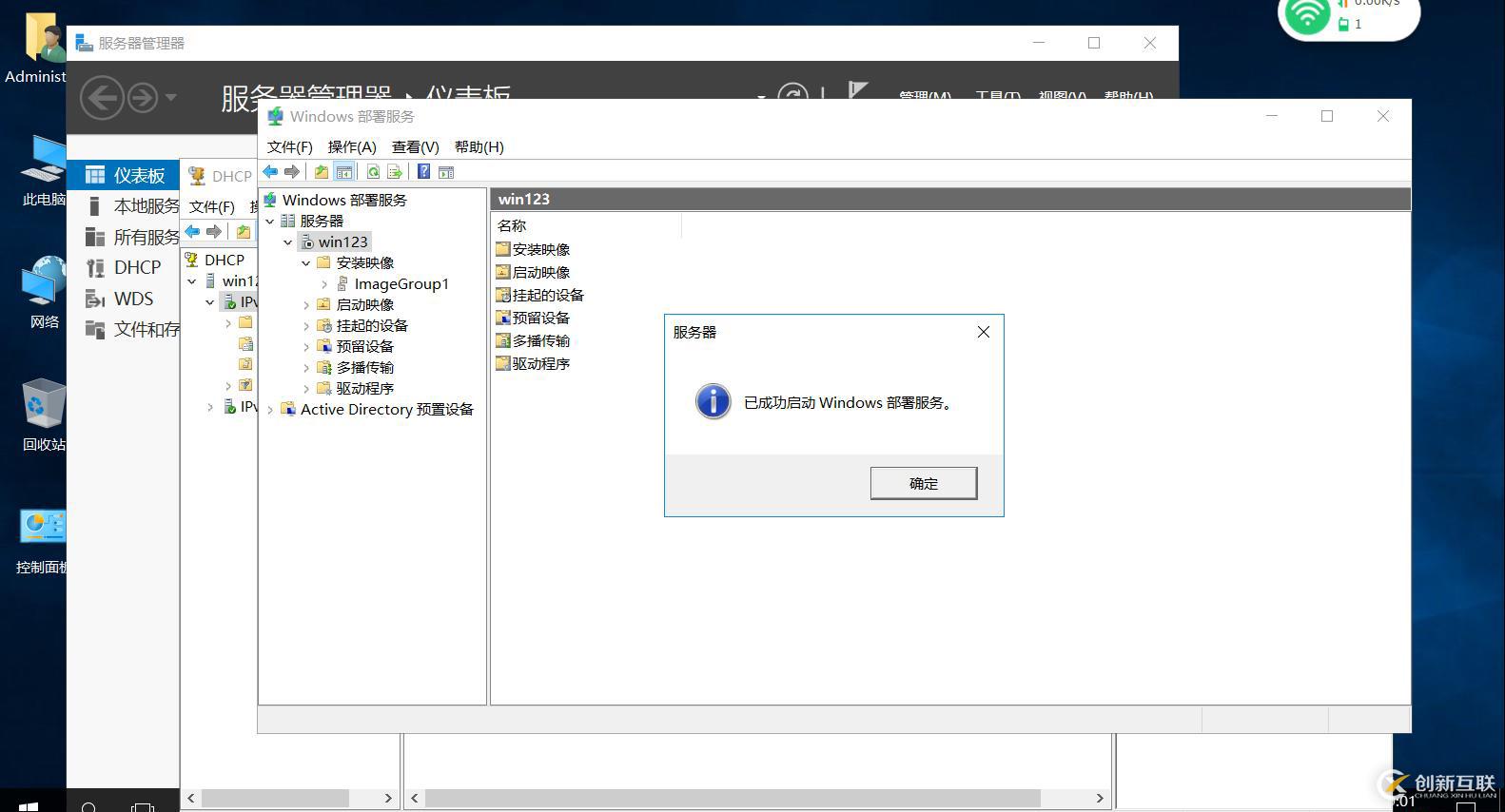The height and width of the screenshot is (812, 1505).
Task: Open Help via the blue question mark icon
Action: 424,172
